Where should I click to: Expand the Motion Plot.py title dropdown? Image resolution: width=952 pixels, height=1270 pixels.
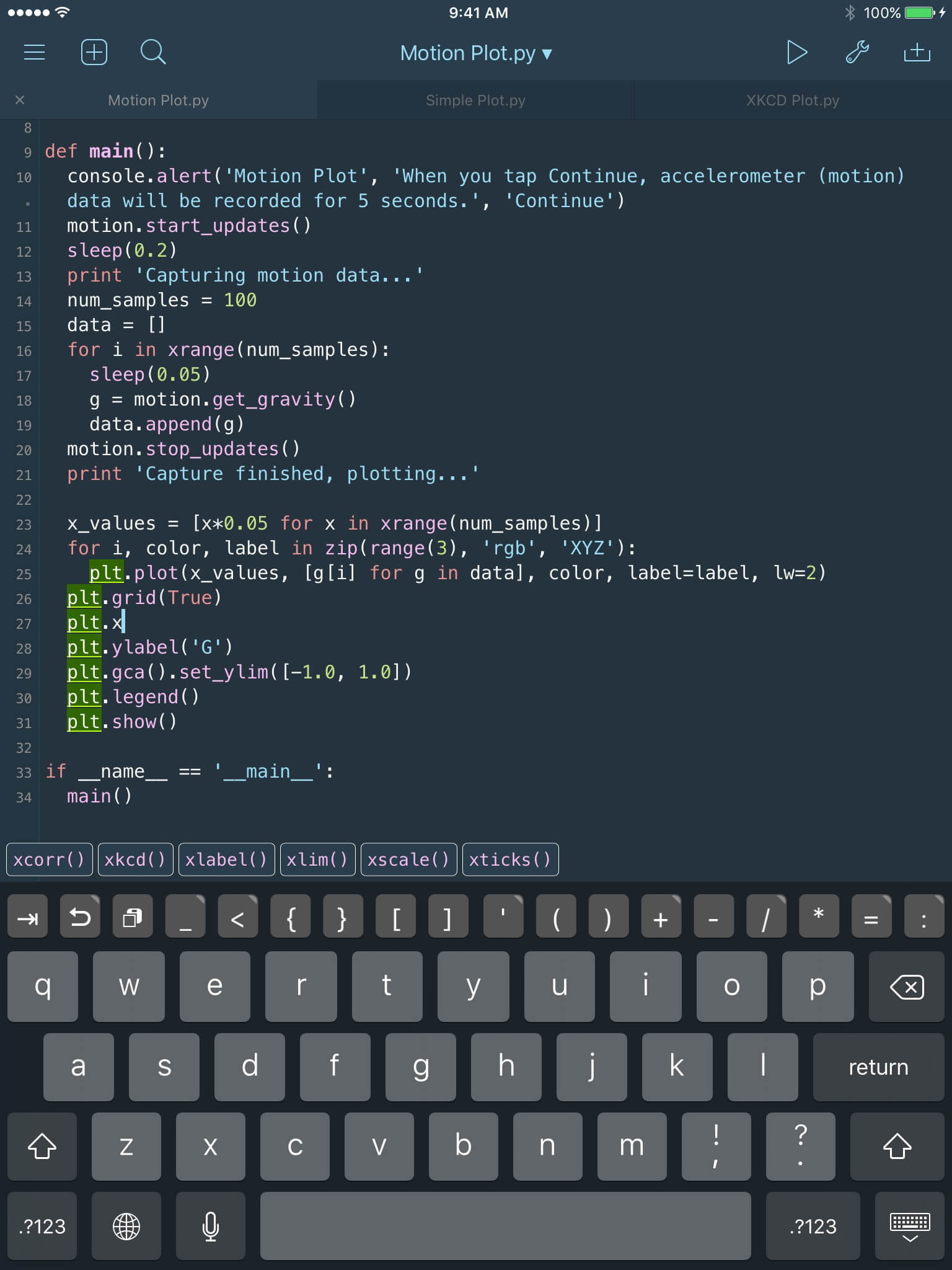475,53
